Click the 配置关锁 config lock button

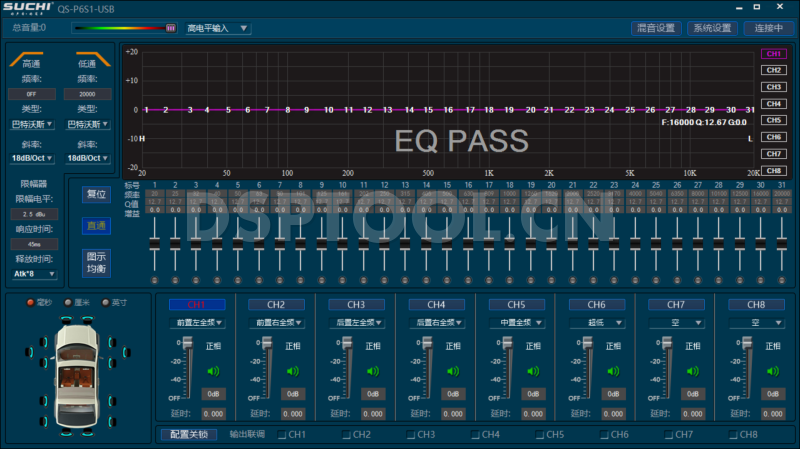[x=189, y=435]
